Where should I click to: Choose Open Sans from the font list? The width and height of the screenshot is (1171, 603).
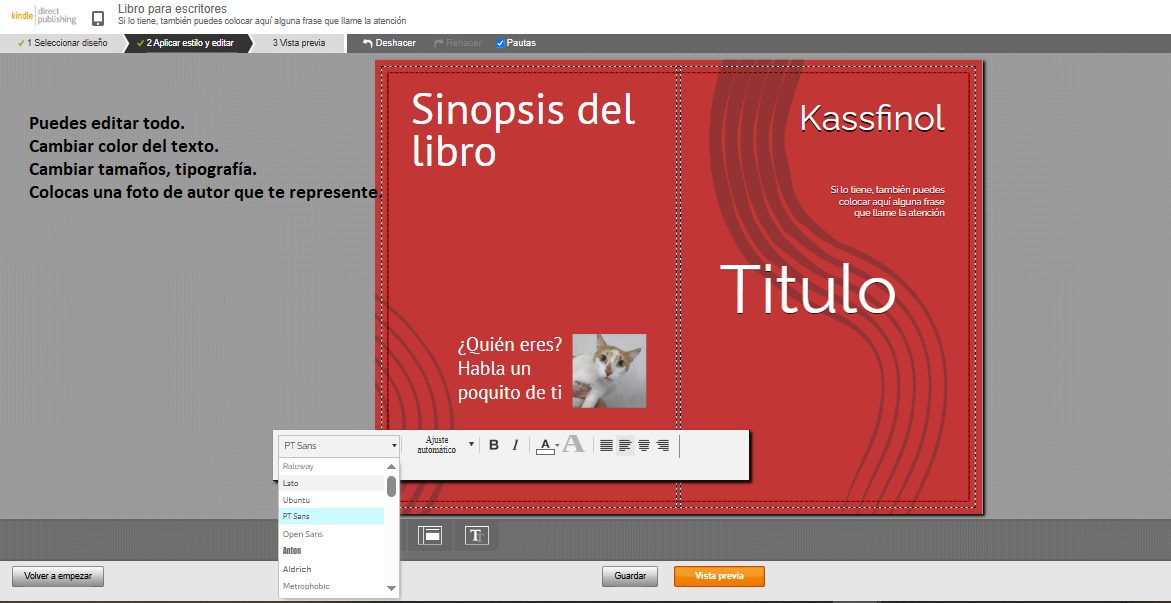332,534
